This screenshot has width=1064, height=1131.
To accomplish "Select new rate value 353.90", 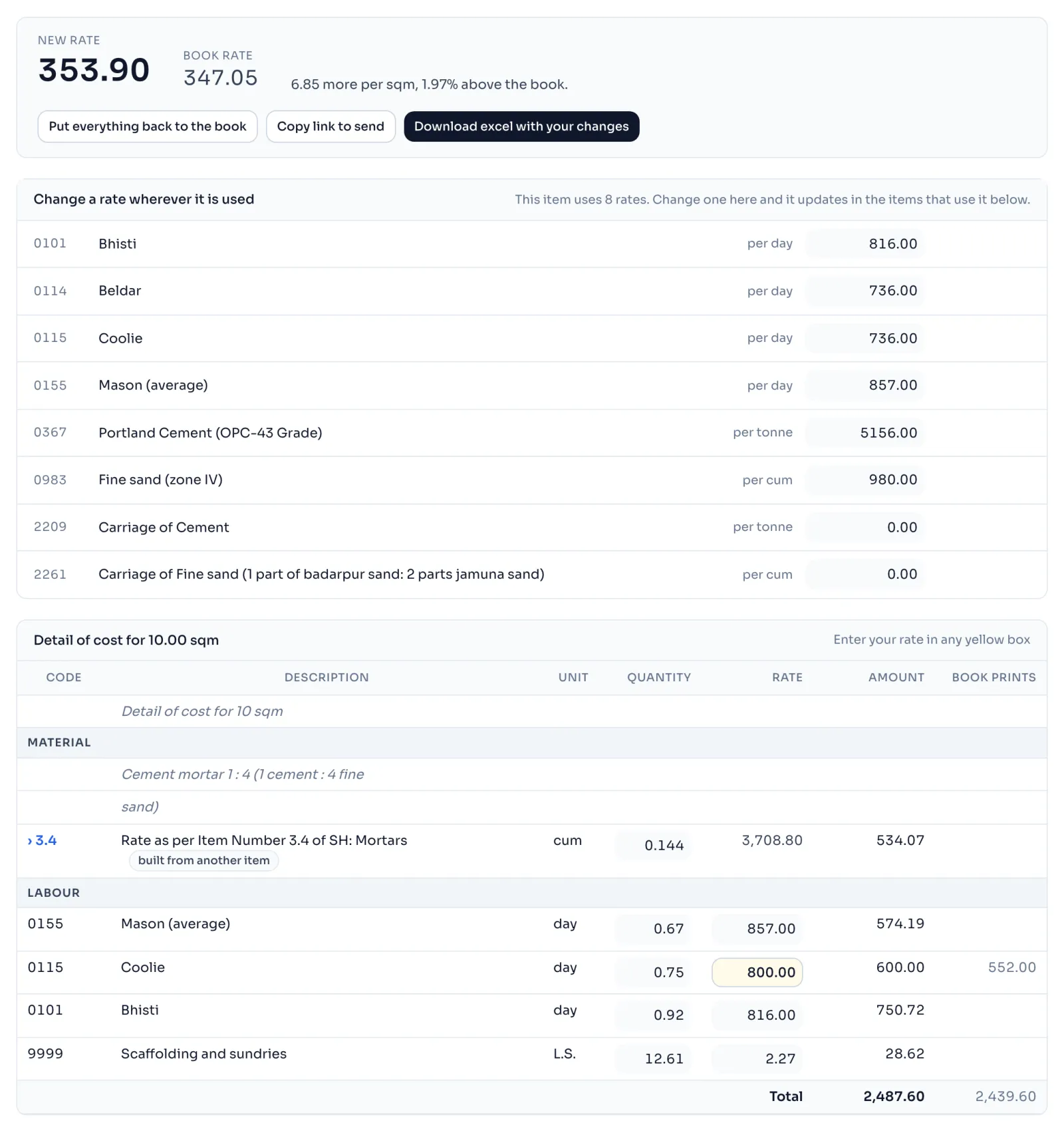I will click(x=94, y=70).
